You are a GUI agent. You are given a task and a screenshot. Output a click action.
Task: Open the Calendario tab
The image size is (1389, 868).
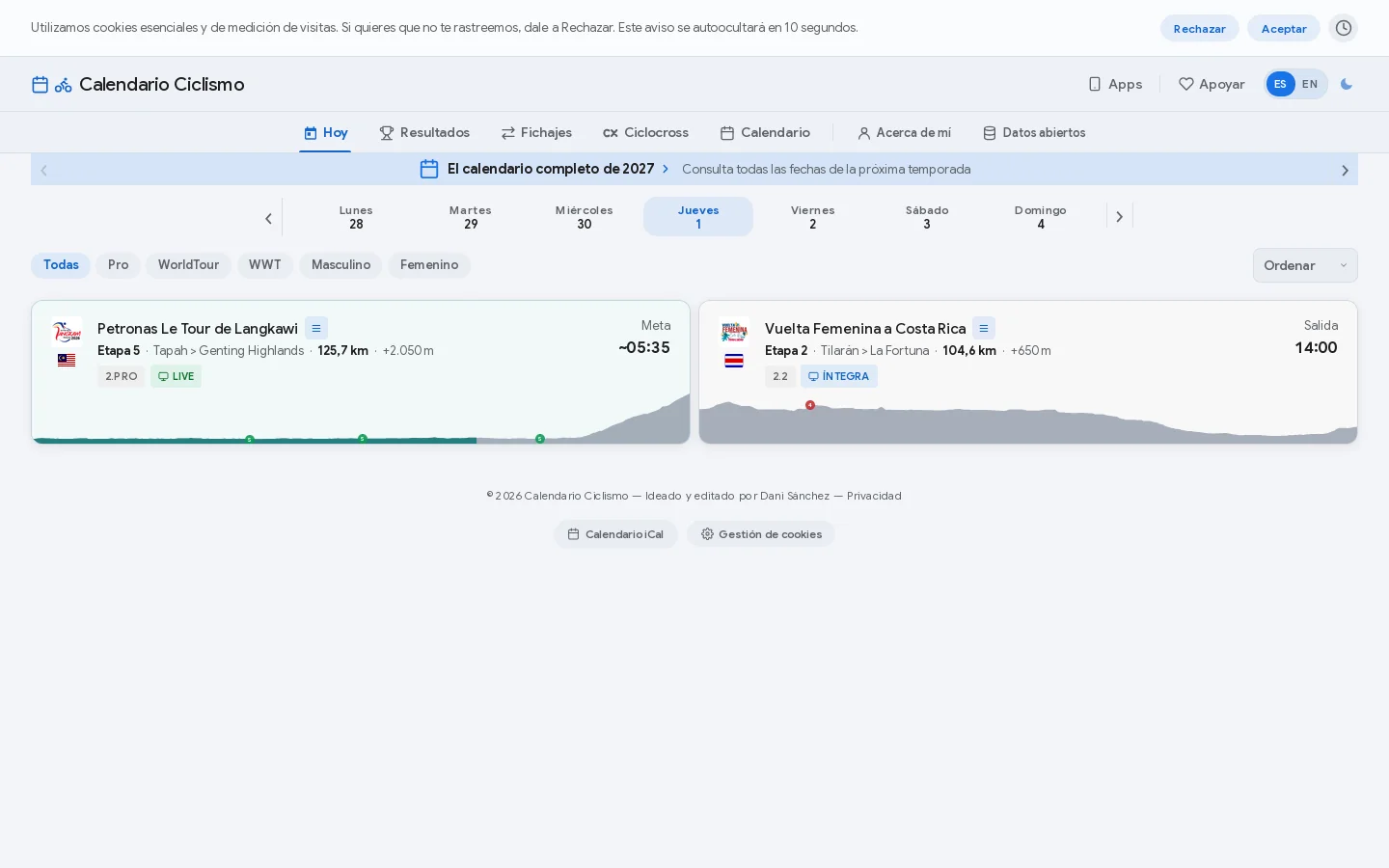click(765, 132)
